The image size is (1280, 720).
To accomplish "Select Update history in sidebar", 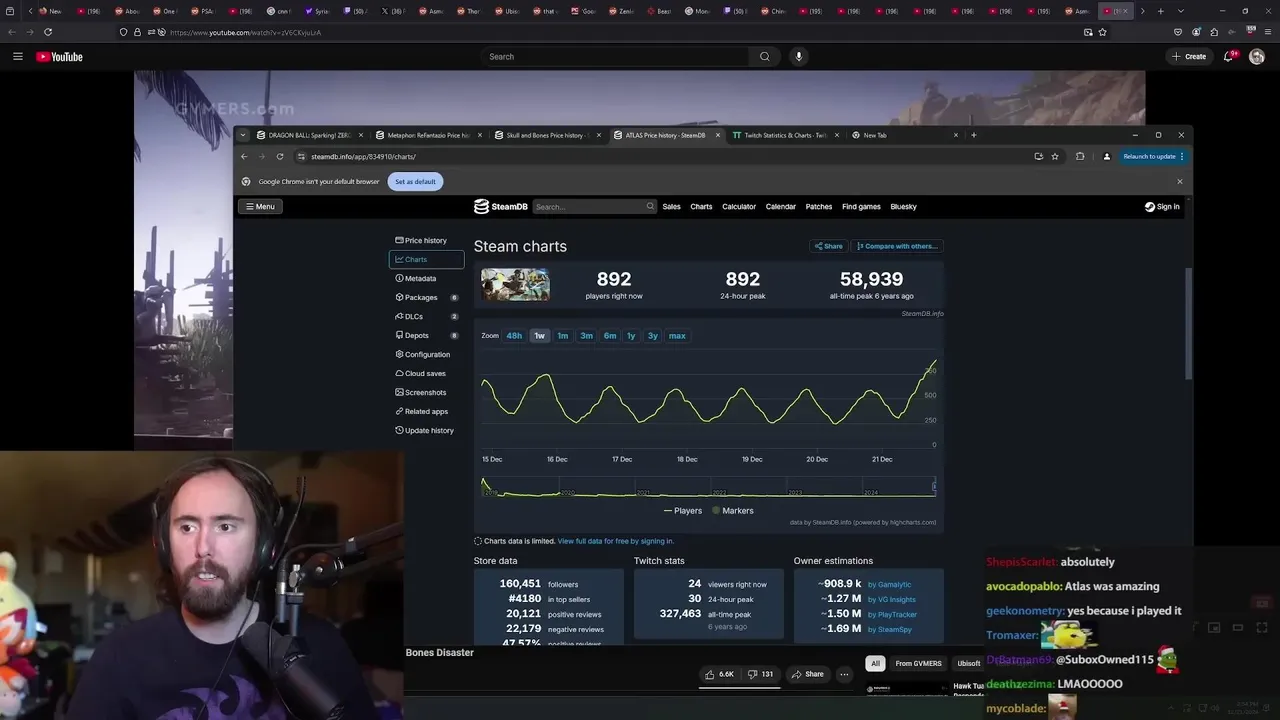I will (x=426, y=431).
